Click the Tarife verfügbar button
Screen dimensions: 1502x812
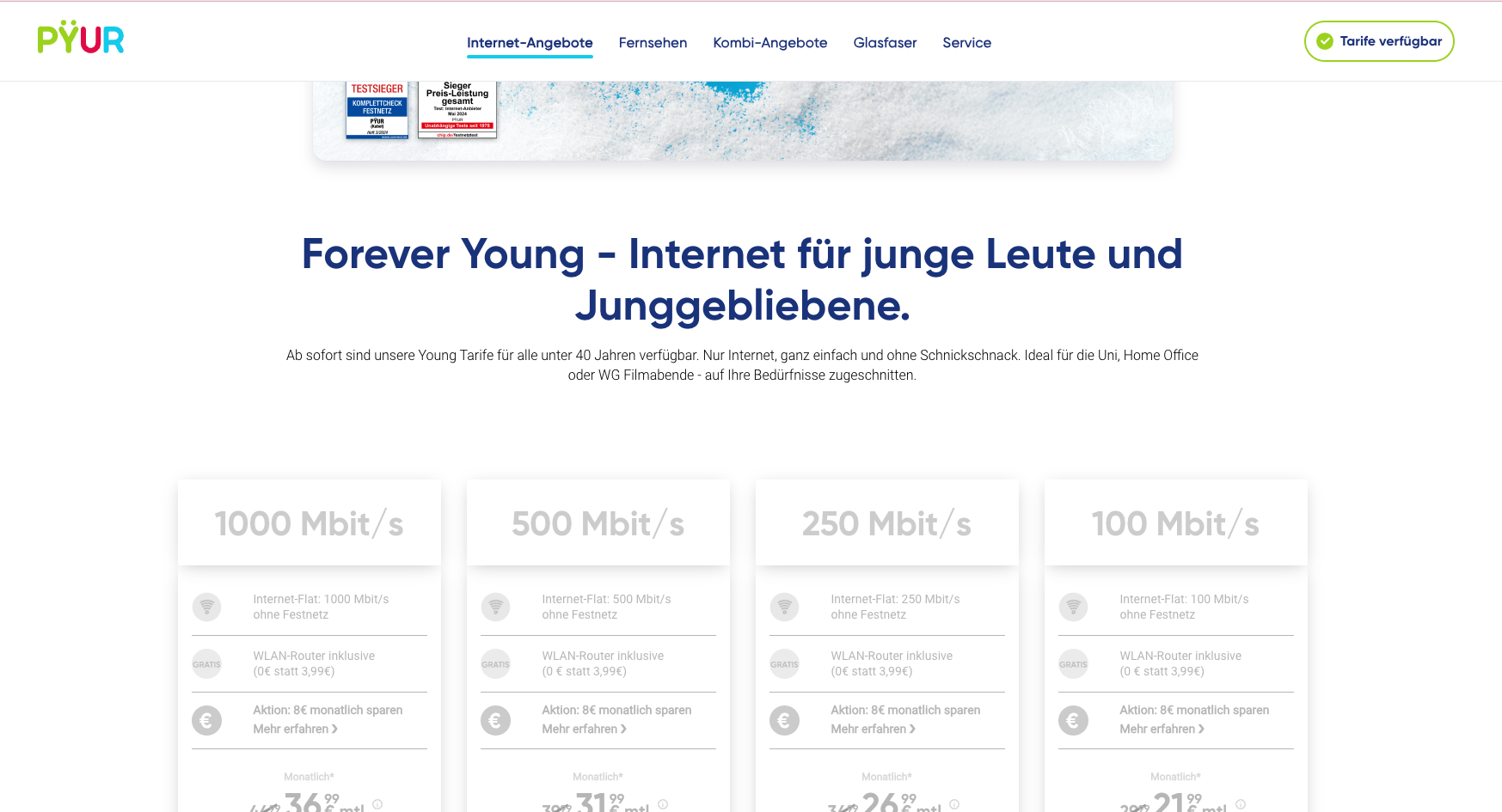pos(1379,41)
